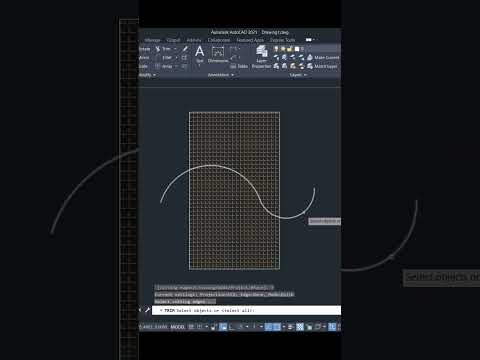Viewport: 480px width, 360px height.
Task: Switch to the Collaborate ribbon tab
Action: tap(219, 40)
